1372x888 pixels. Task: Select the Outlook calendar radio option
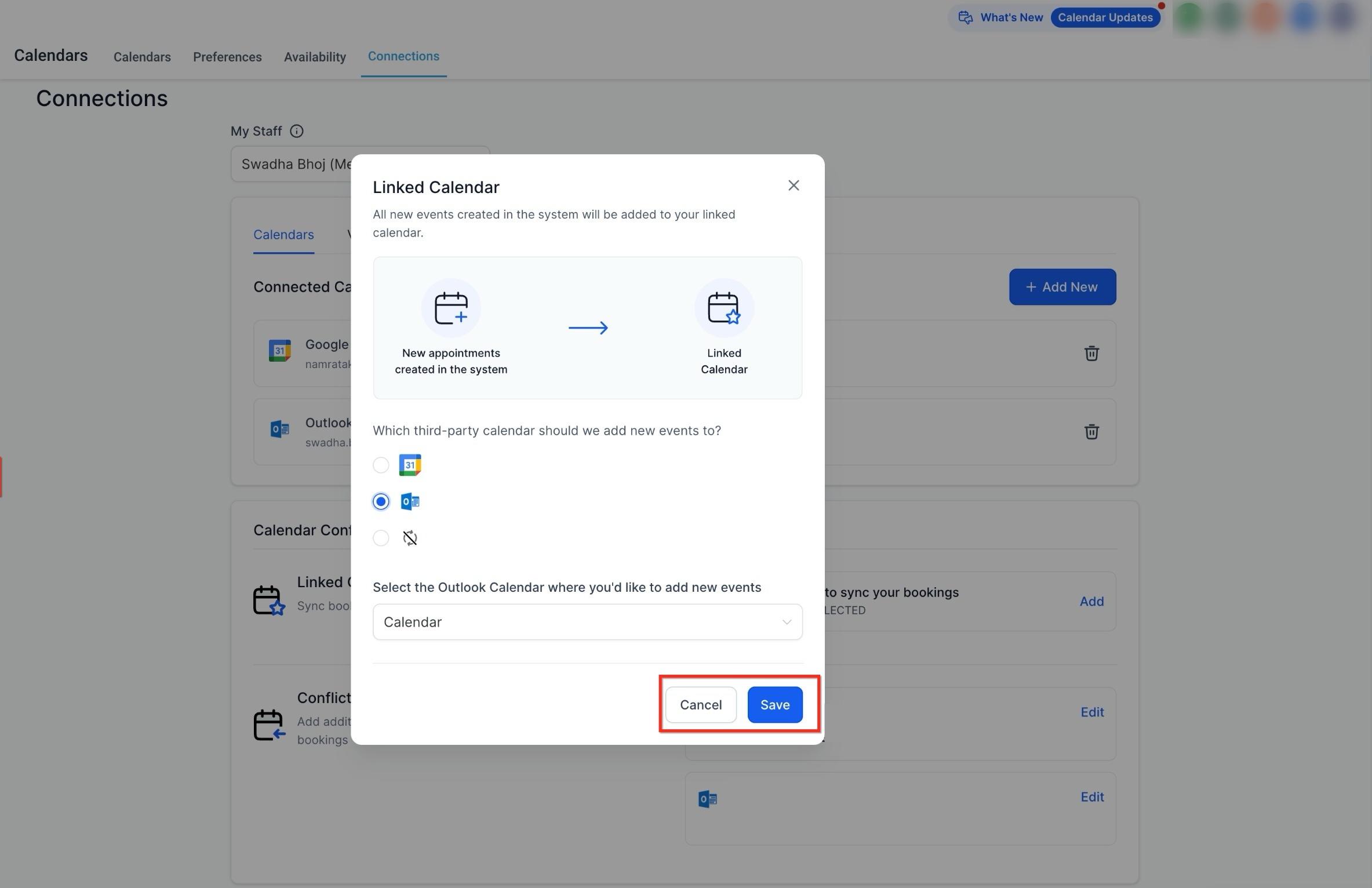(381, 501)
